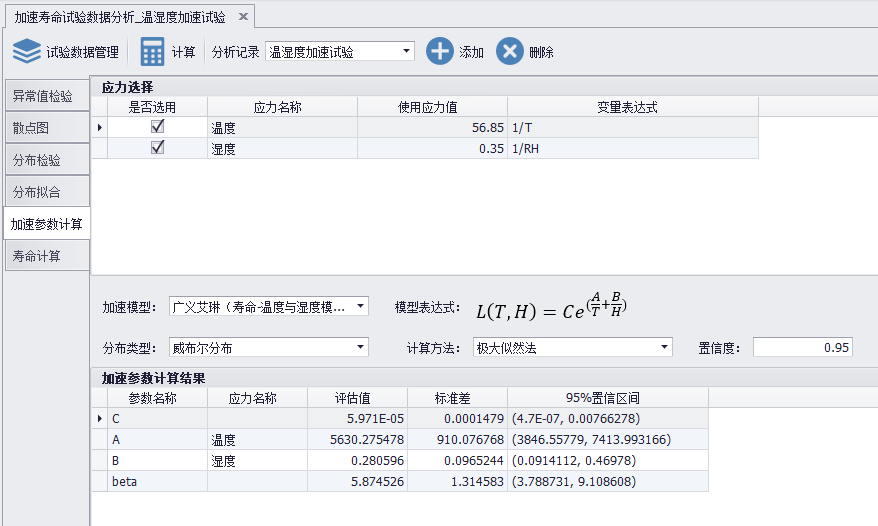Switch to the 分布拟合 tab
The width and height of the screenshot is (878, 526).
47,192
